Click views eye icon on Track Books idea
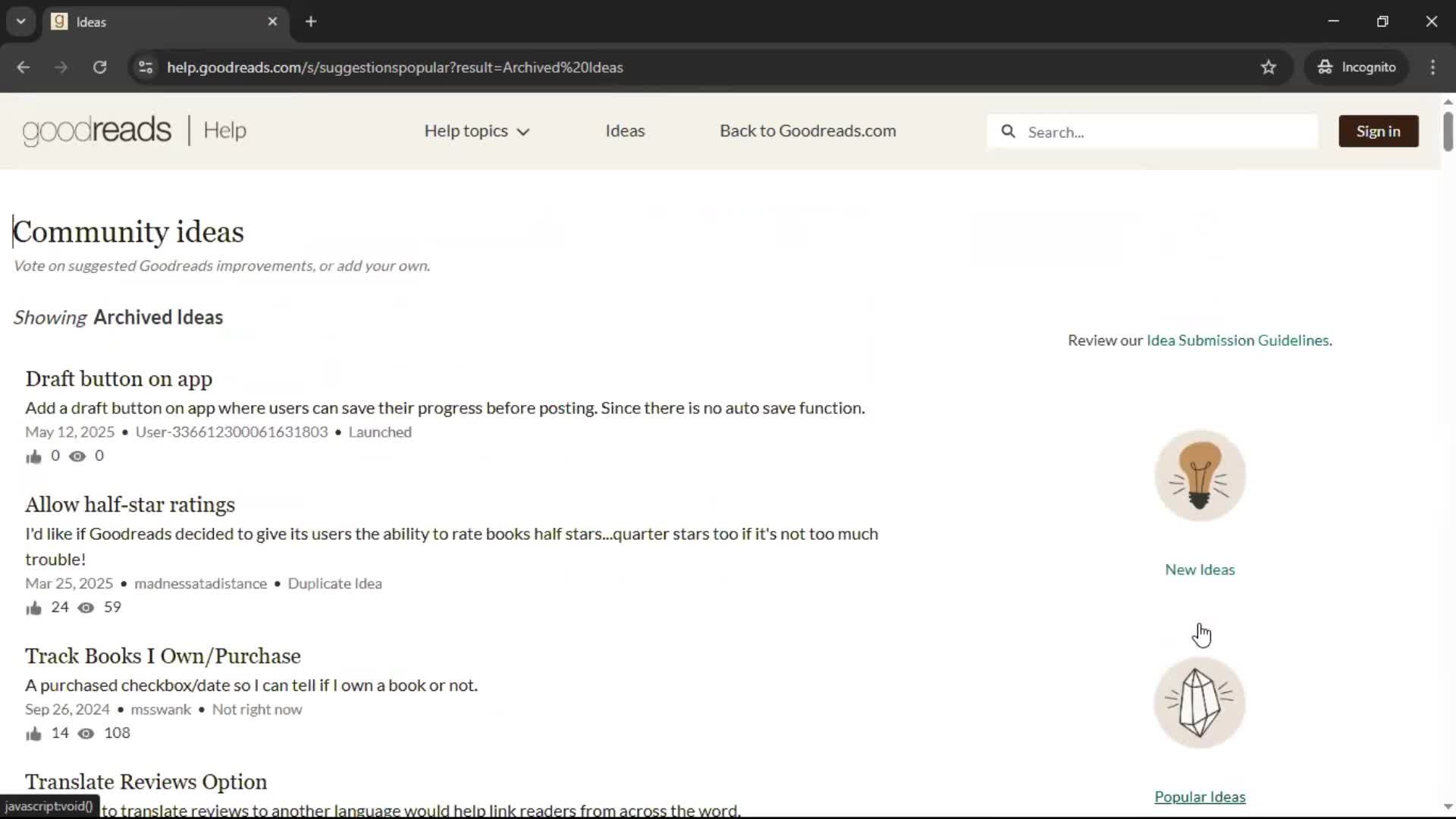Image resolution: width=1456 pixels, height=819 pixels. coord(86,734)
